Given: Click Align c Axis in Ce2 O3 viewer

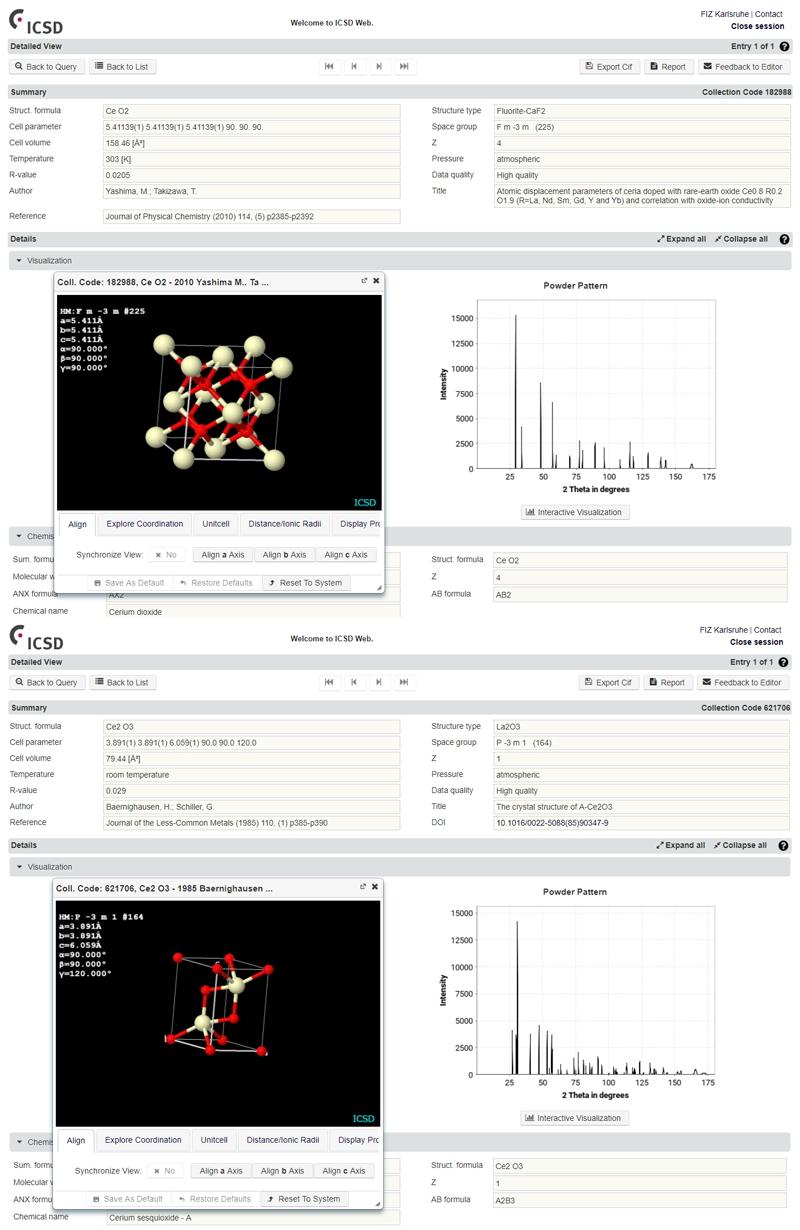Looking at the screenshot, I should tap(343, 1170).
